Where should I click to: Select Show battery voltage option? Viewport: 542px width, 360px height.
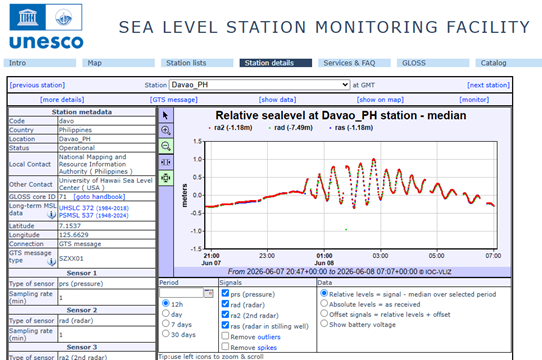pos(324,323)
